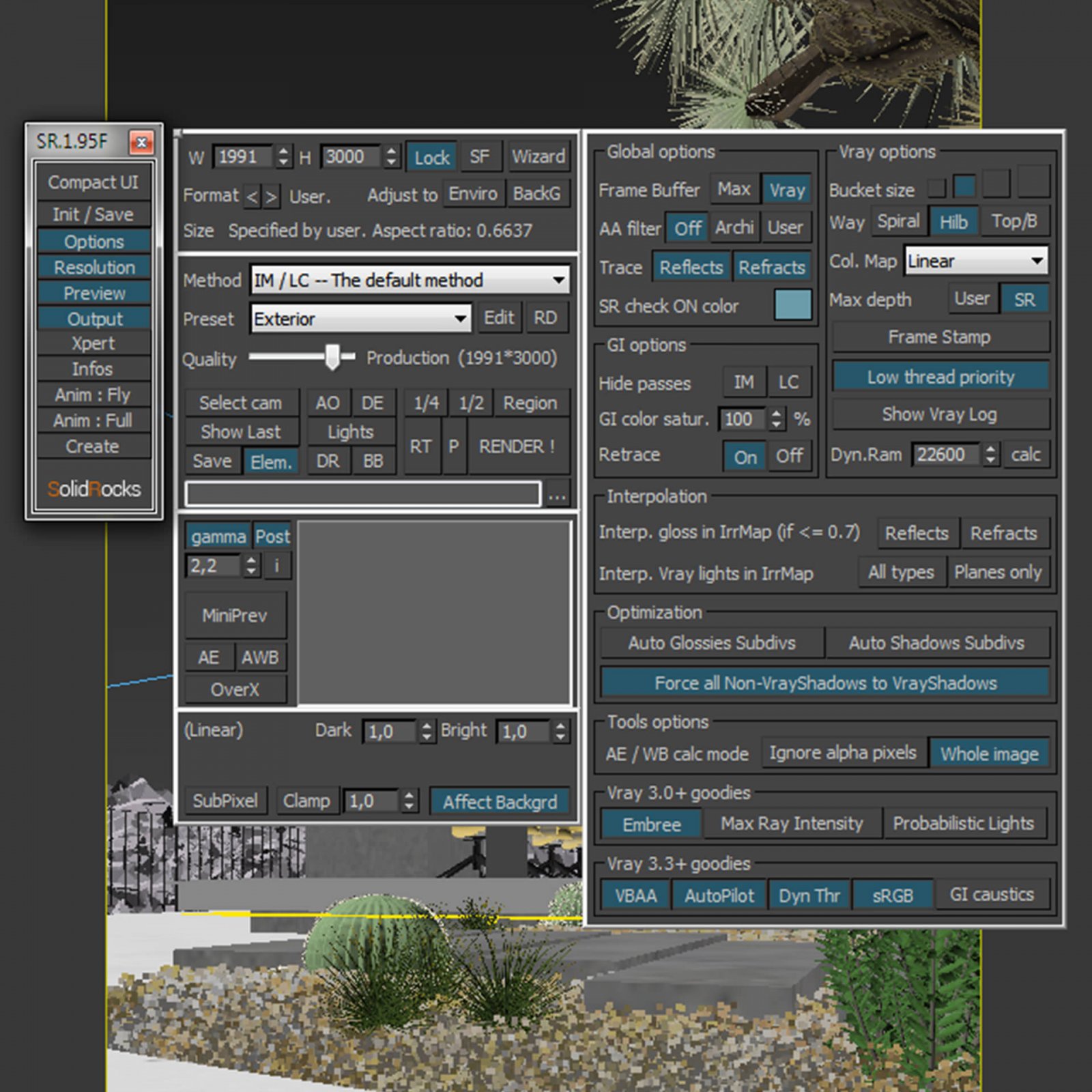This screenshot has width=1092, height=1092.
Task: Open the Xpert panel
Action: point(94,343)
